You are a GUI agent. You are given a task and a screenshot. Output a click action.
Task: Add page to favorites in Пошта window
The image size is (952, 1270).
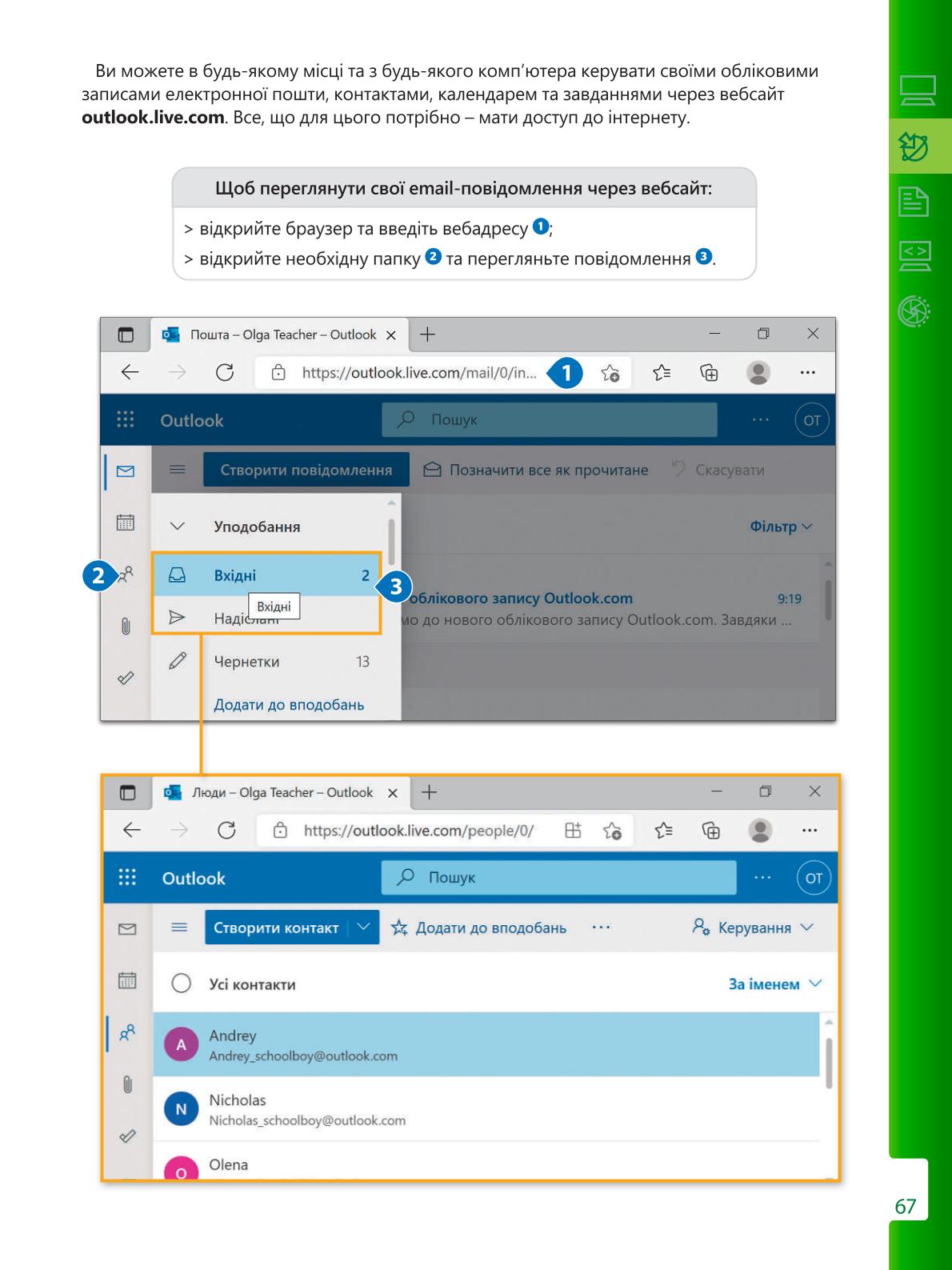(610, 372)
